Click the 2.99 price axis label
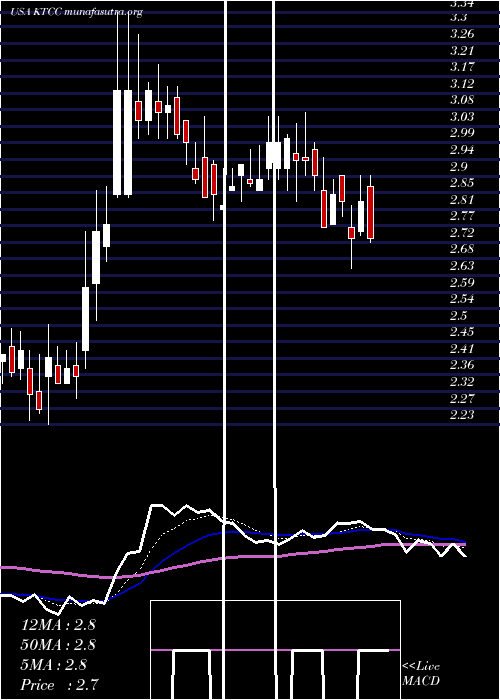500x700 pixels. click(x=462, y=133)
